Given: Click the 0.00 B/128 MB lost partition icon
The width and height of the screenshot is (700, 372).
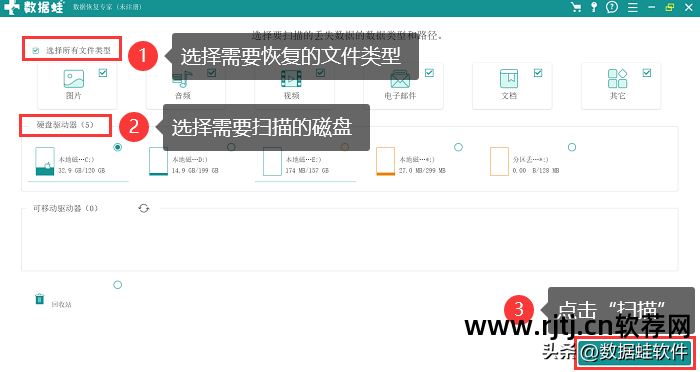Looking at the screenshot, I should pyautogui.click(x=499, y=161).
